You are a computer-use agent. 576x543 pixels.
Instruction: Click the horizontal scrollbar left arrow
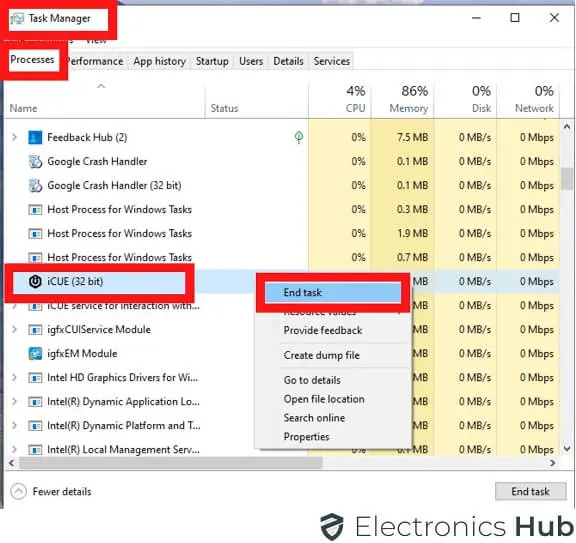click(12, 463)
